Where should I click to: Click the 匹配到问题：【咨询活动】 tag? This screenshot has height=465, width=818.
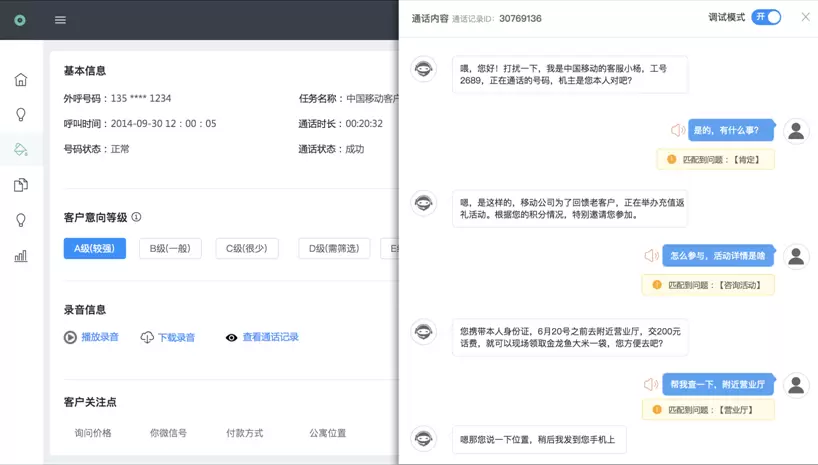[x=708, y=285]
